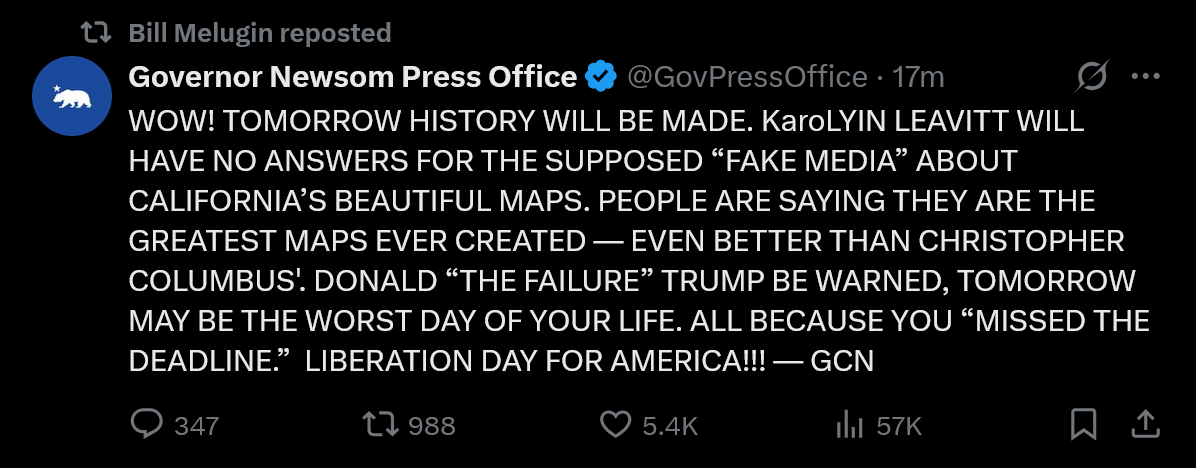Bookmark this post

click(x=1083, y=424)
